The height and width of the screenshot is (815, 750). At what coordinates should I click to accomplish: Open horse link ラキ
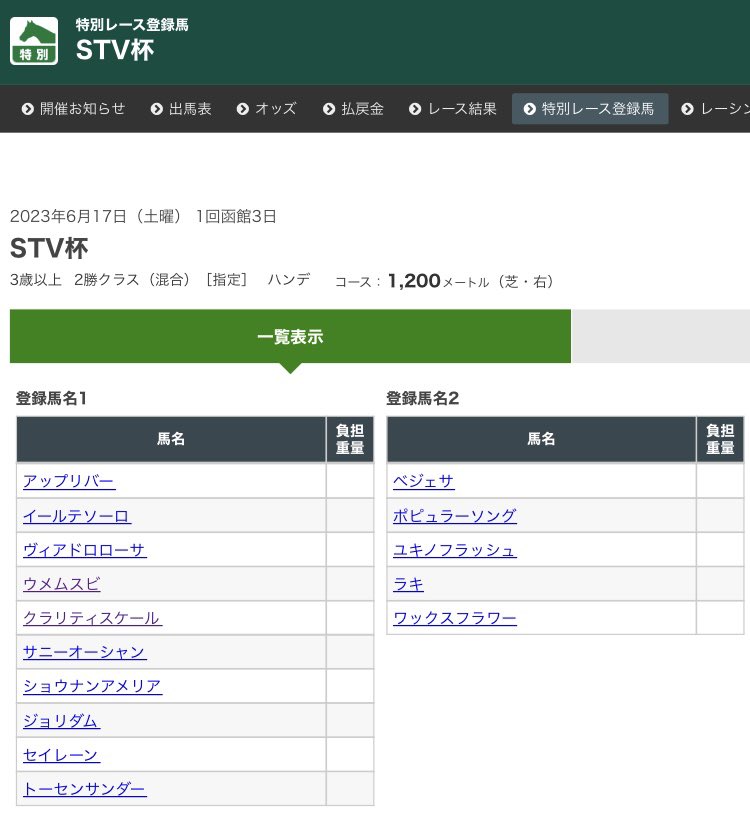point(409,584)
